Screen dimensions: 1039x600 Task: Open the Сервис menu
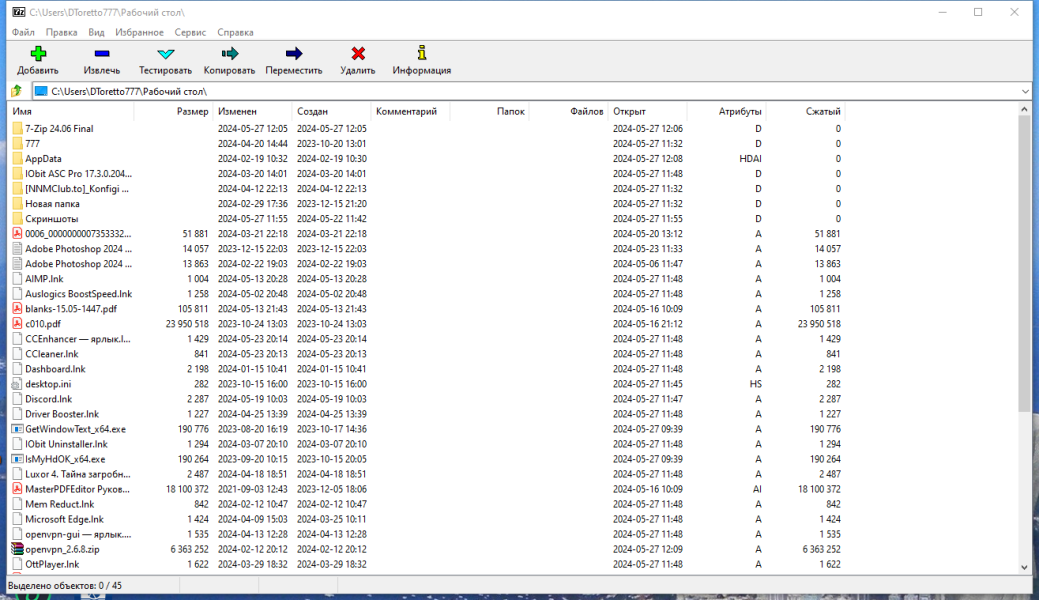(190, 32)
